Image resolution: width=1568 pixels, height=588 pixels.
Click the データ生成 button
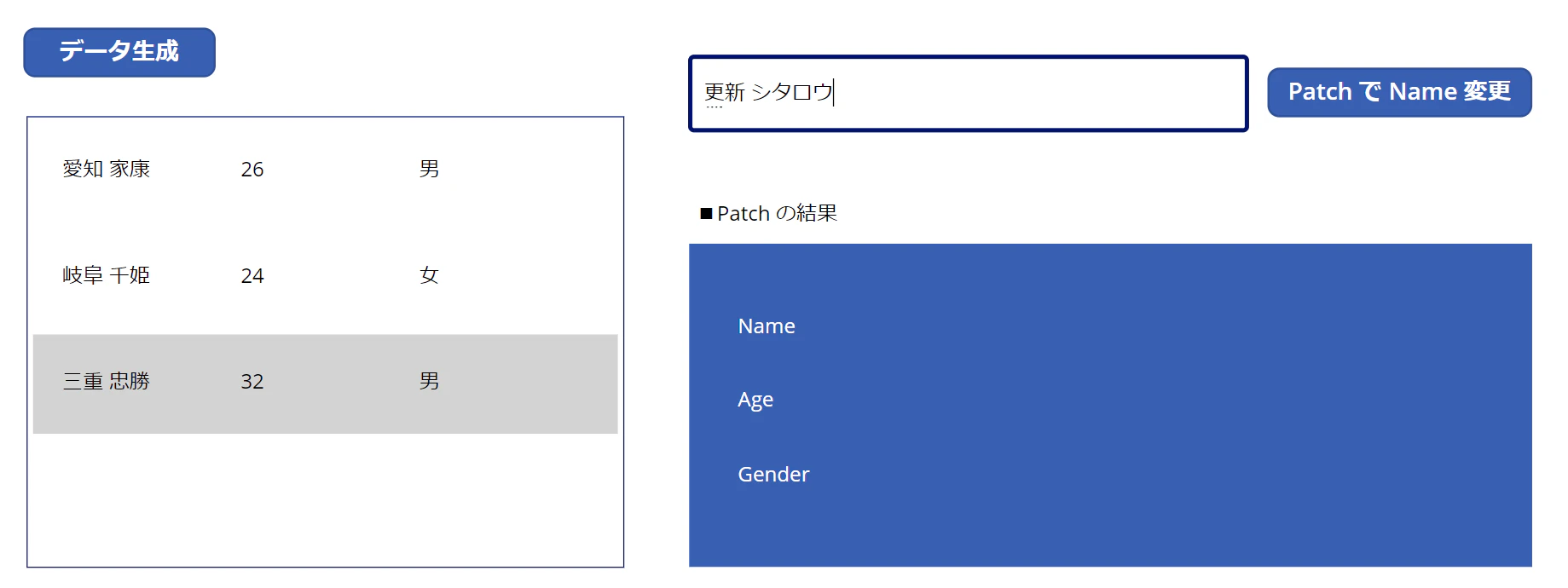(119, 52)
